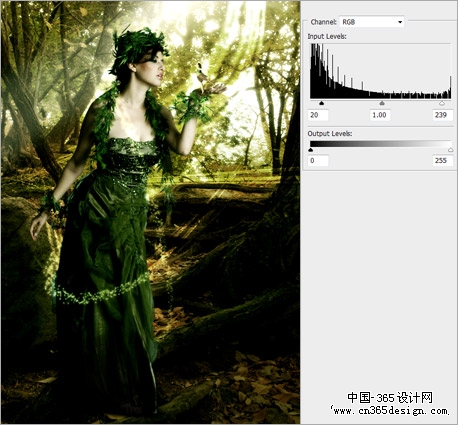Select the black input shadows slider triangle

point(321,103)
